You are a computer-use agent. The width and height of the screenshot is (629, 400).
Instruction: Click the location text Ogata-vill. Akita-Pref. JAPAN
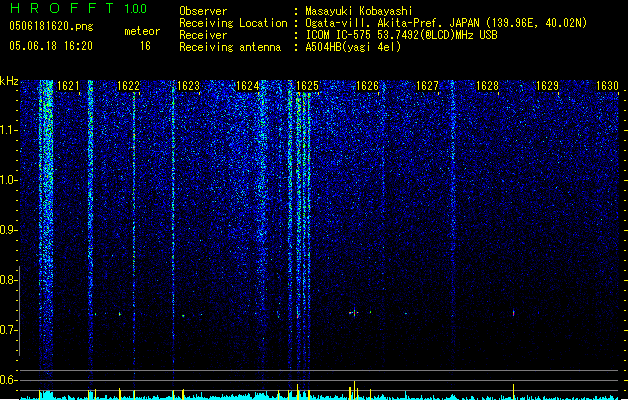point(393,23)
